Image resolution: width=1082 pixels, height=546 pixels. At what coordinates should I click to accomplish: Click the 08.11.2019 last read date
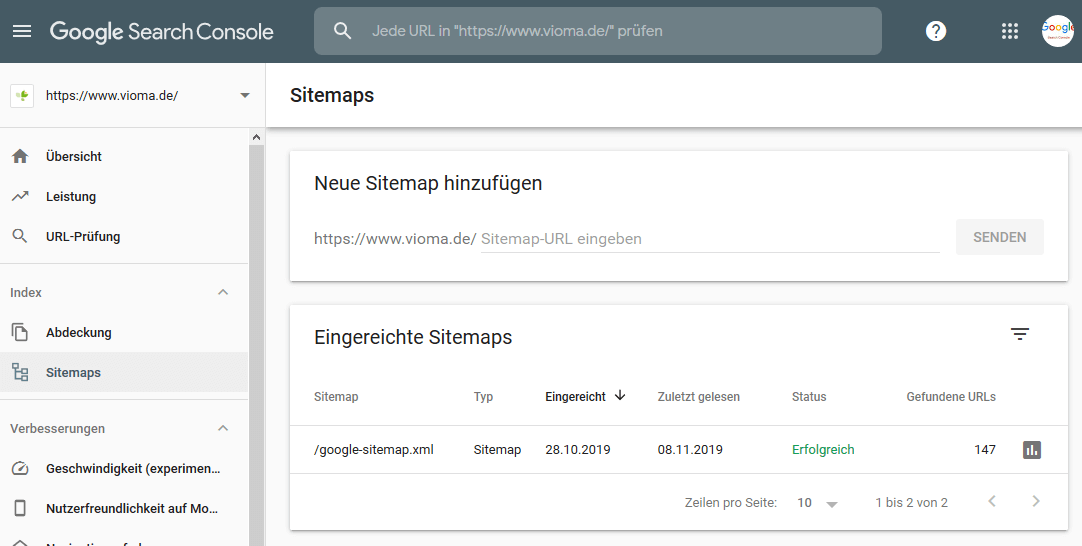pos(690,450)
